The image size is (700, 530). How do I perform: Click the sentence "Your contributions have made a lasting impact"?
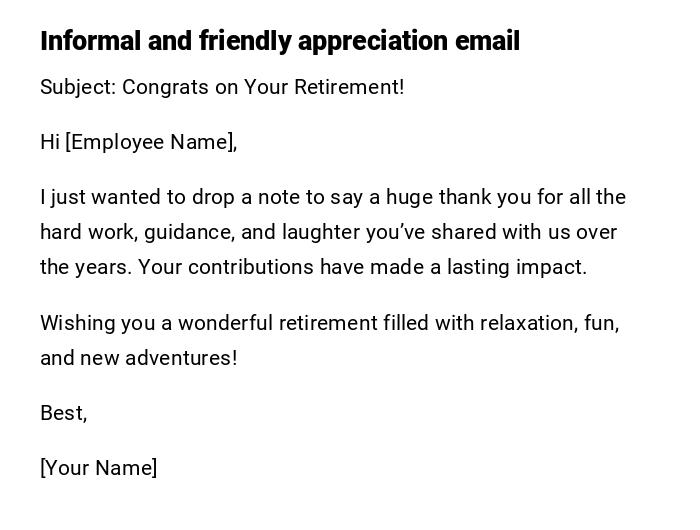coord(362,267)
